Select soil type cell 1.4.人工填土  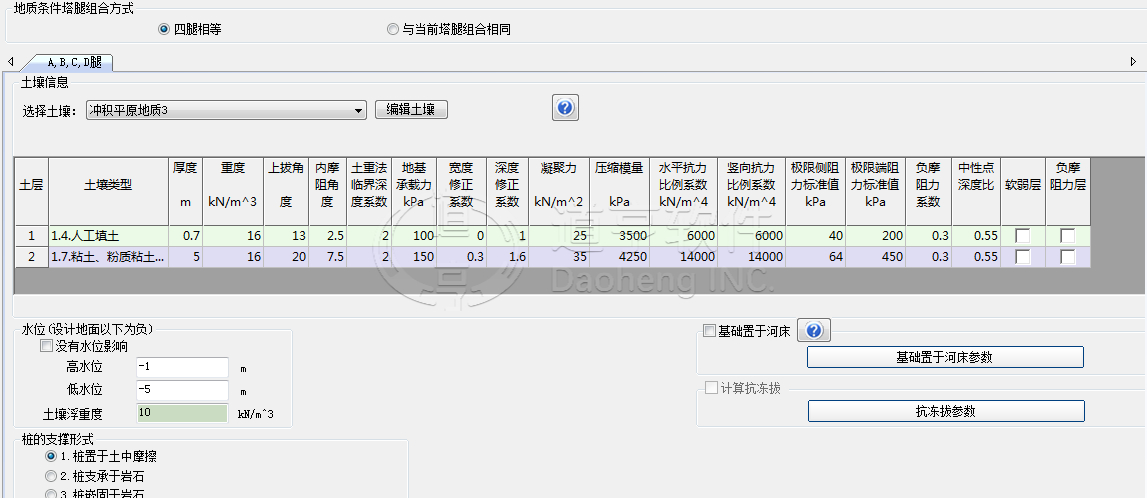tap(108, 236)
